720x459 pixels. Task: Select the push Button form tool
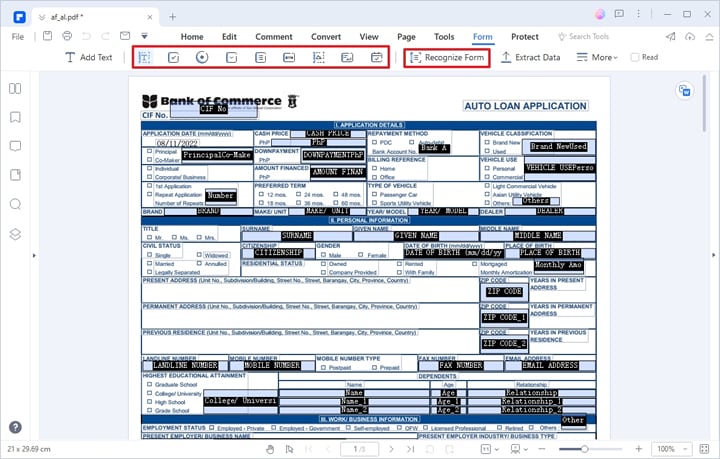point(289,57)
